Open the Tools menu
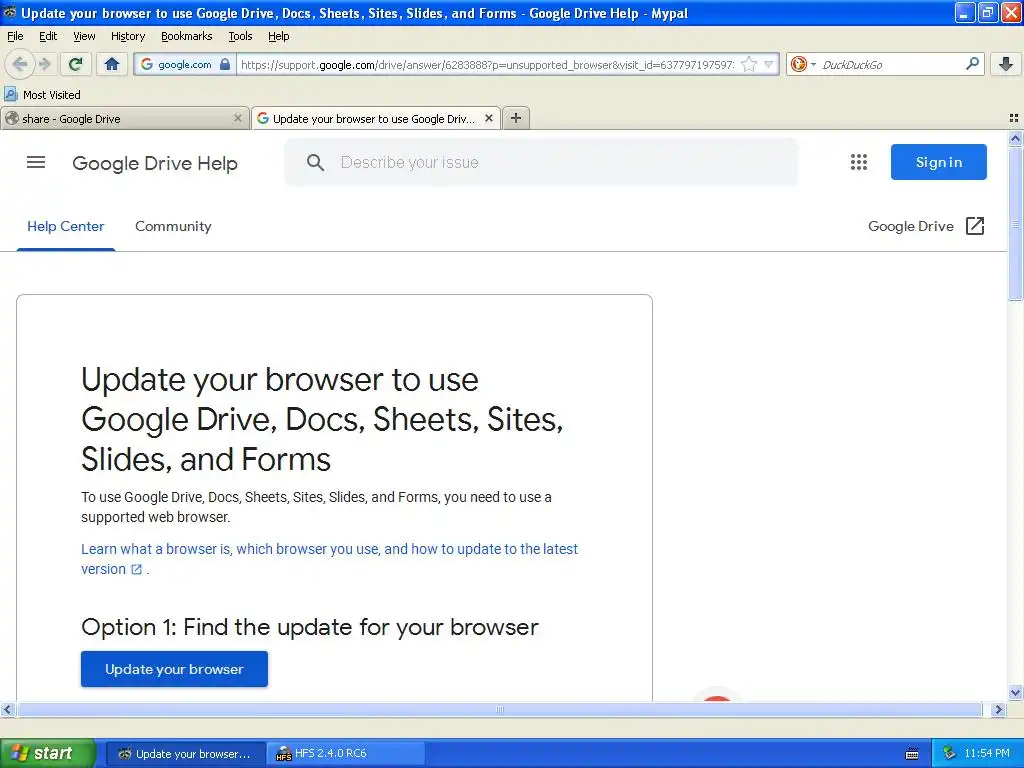This screenshot has height=768, width=1024. (x=240, y=36)
